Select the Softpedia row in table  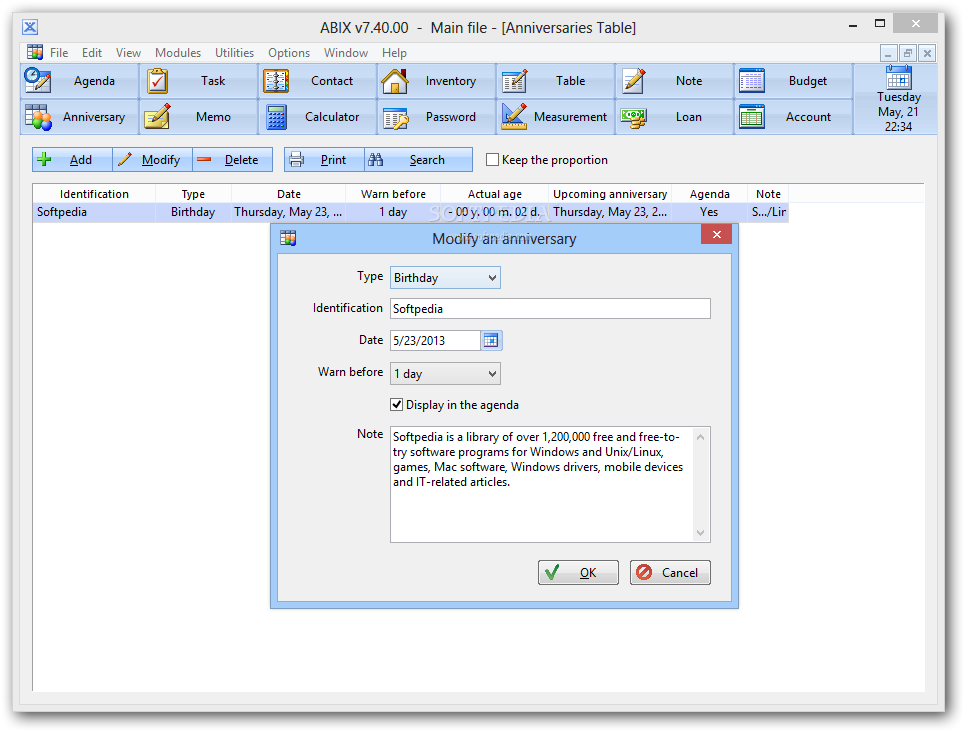pos(410,212)
